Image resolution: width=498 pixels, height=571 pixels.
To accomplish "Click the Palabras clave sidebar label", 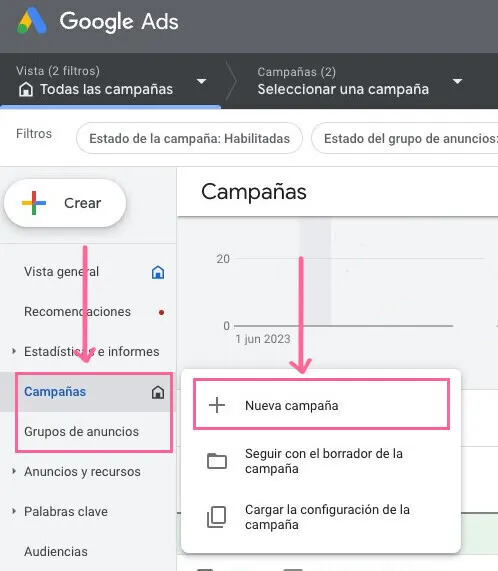I will point(66,511).
